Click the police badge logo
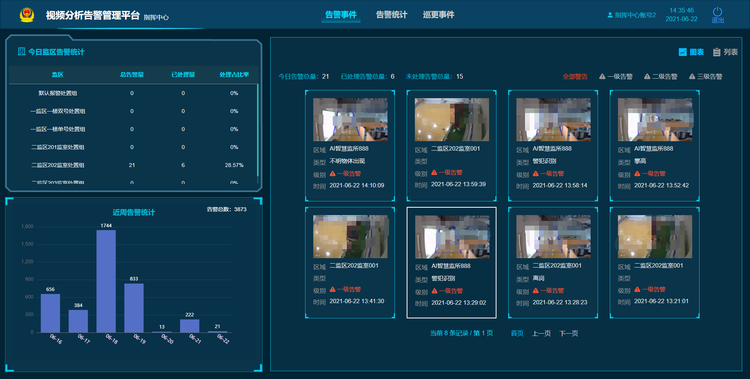This screenshot has height=379, width=750. pyautogui.click(x=27, y=15)
